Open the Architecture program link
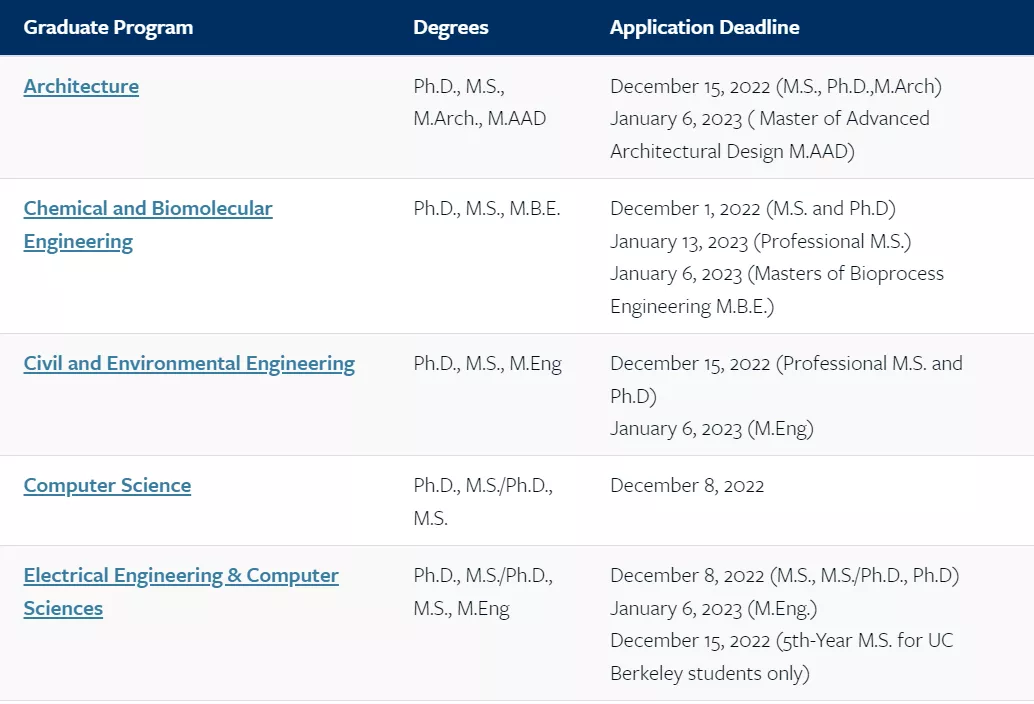Image resolution: width=1034 pixels, height=704 pixels. (x=81, y=86)
